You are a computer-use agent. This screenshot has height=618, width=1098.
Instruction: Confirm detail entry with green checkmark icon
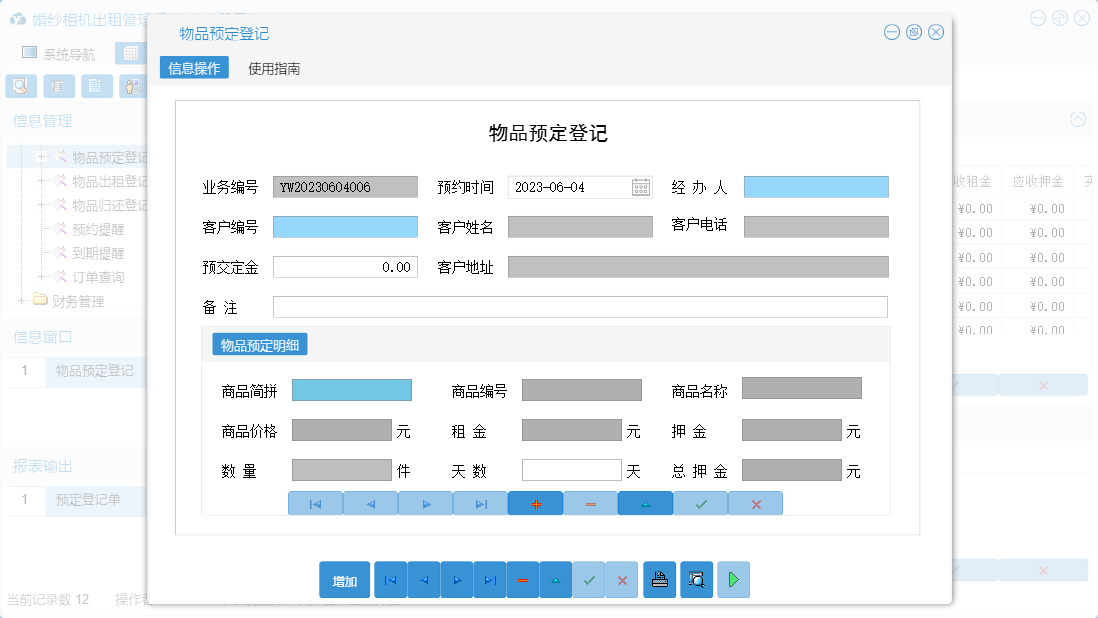(700, 503)
